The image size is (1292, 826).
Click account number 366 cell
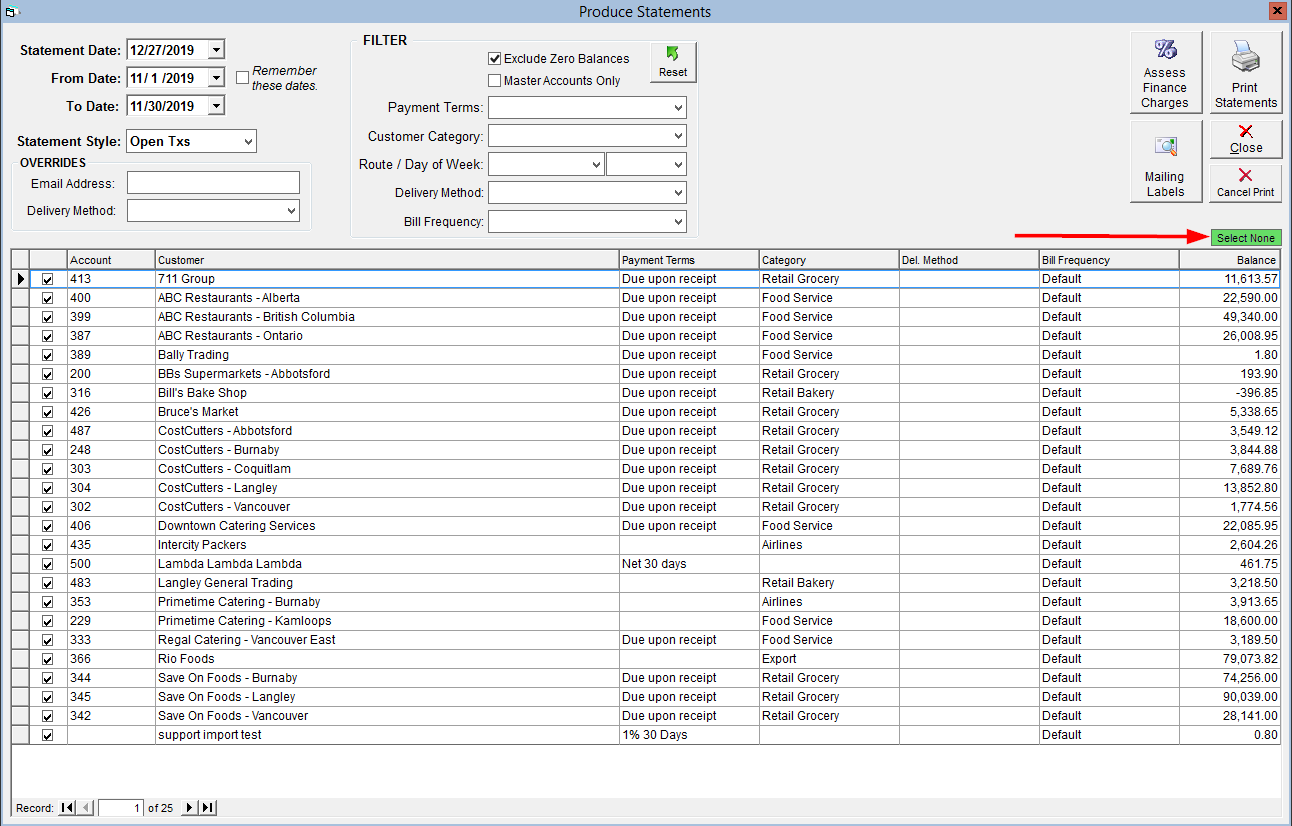(x=111, y=659)
